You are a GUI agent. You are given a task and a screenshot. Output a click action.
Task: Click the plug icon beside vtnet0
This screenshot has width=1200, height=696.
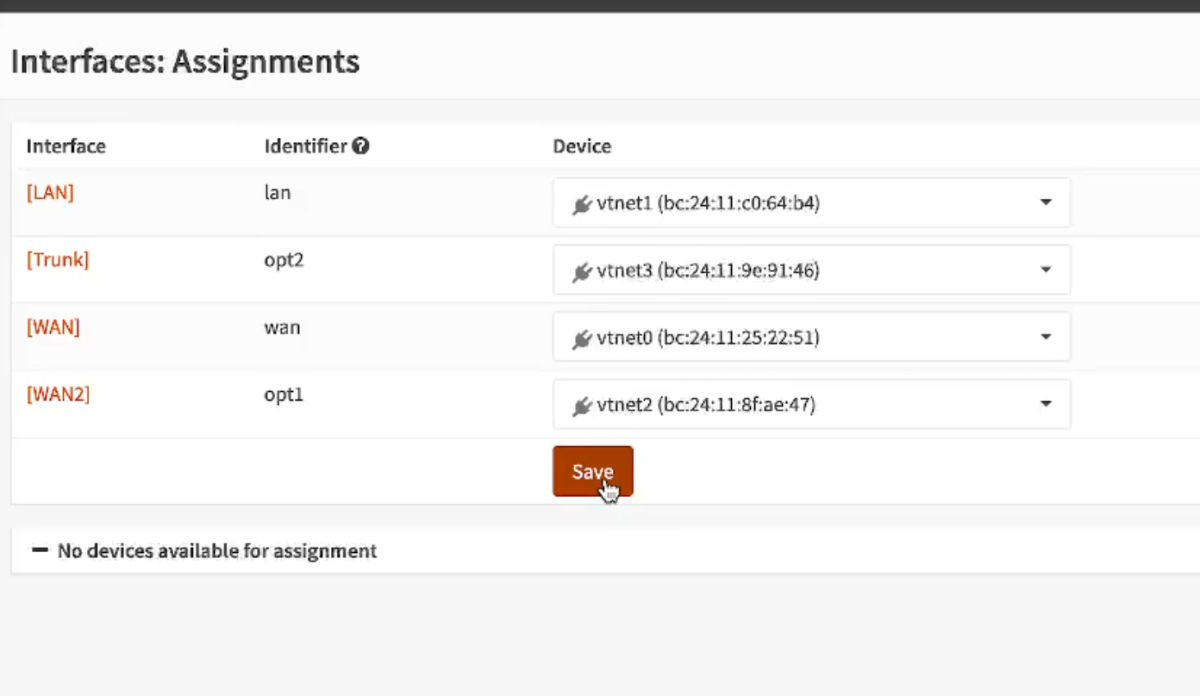click(x=582, y=338)
